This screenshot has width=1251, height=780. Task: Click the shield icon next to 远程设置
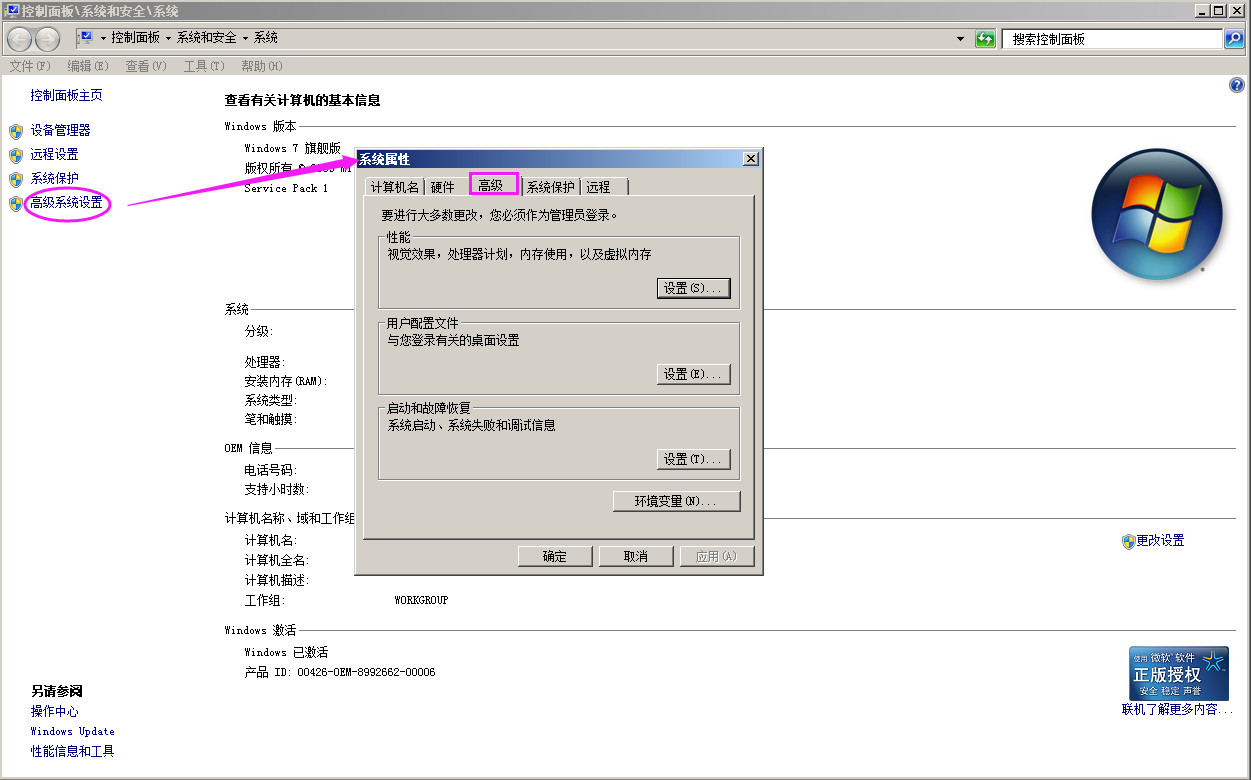15,155
